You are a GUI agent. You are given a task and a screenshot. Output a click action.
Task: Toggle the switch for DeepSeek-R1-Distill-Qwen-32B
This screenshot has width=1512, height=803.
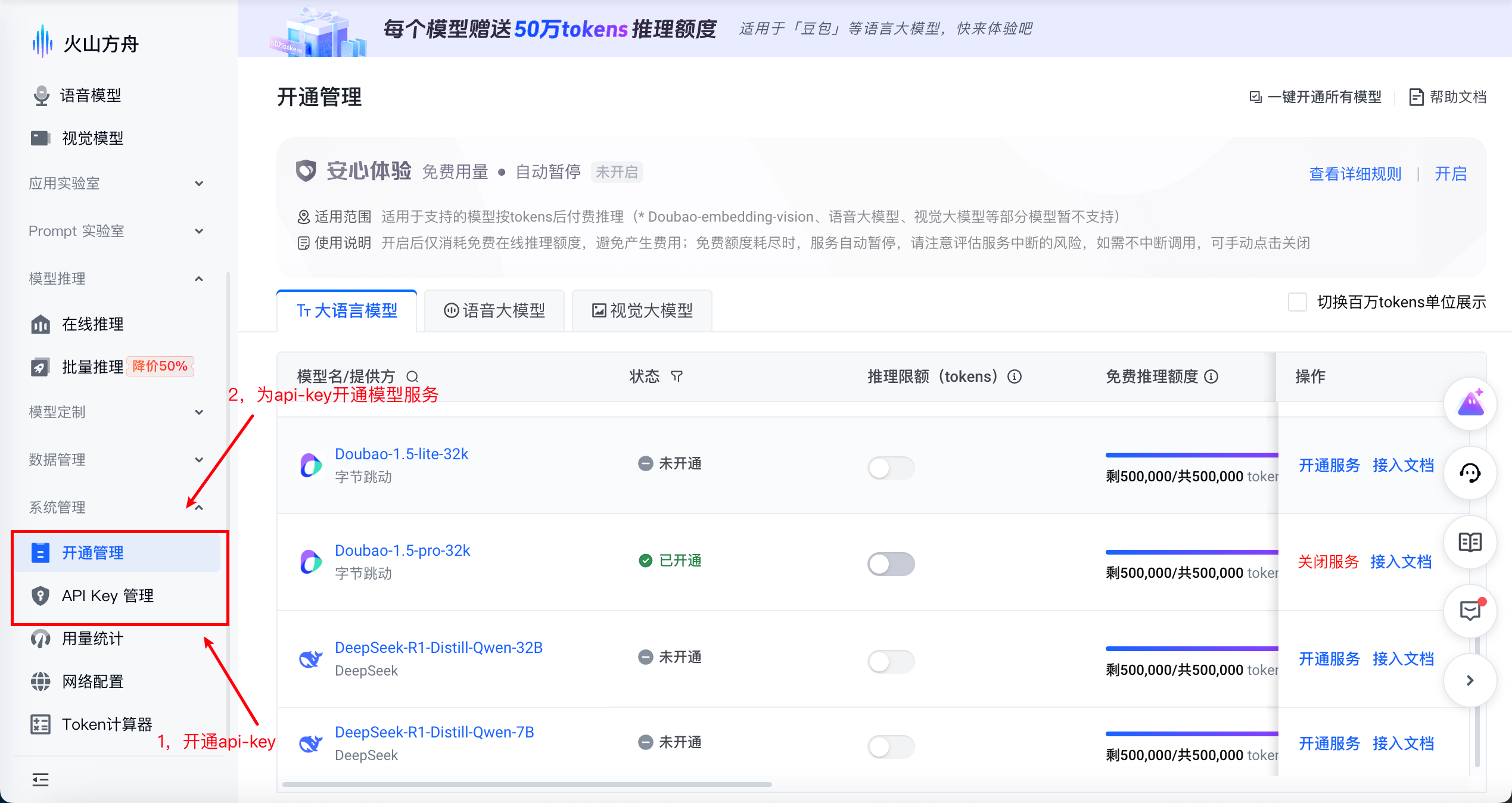point(891,661)
